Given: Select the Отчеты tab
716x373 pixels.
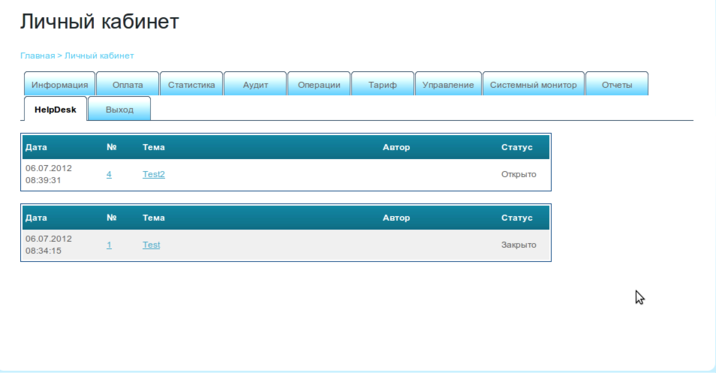Looking at the screenshot, I should [x=617, y=84].
